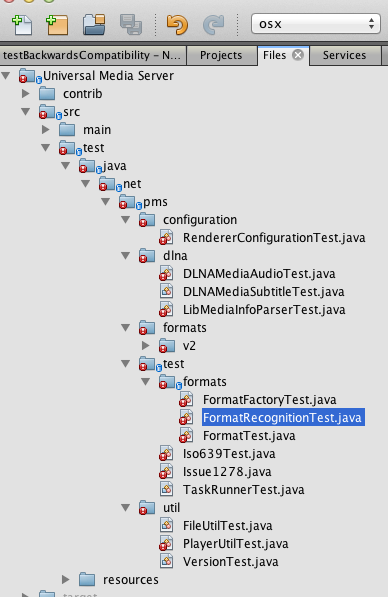Screen dimensions: 388x597
Task: Select the v2 folder label
Action: pos(189,345)
